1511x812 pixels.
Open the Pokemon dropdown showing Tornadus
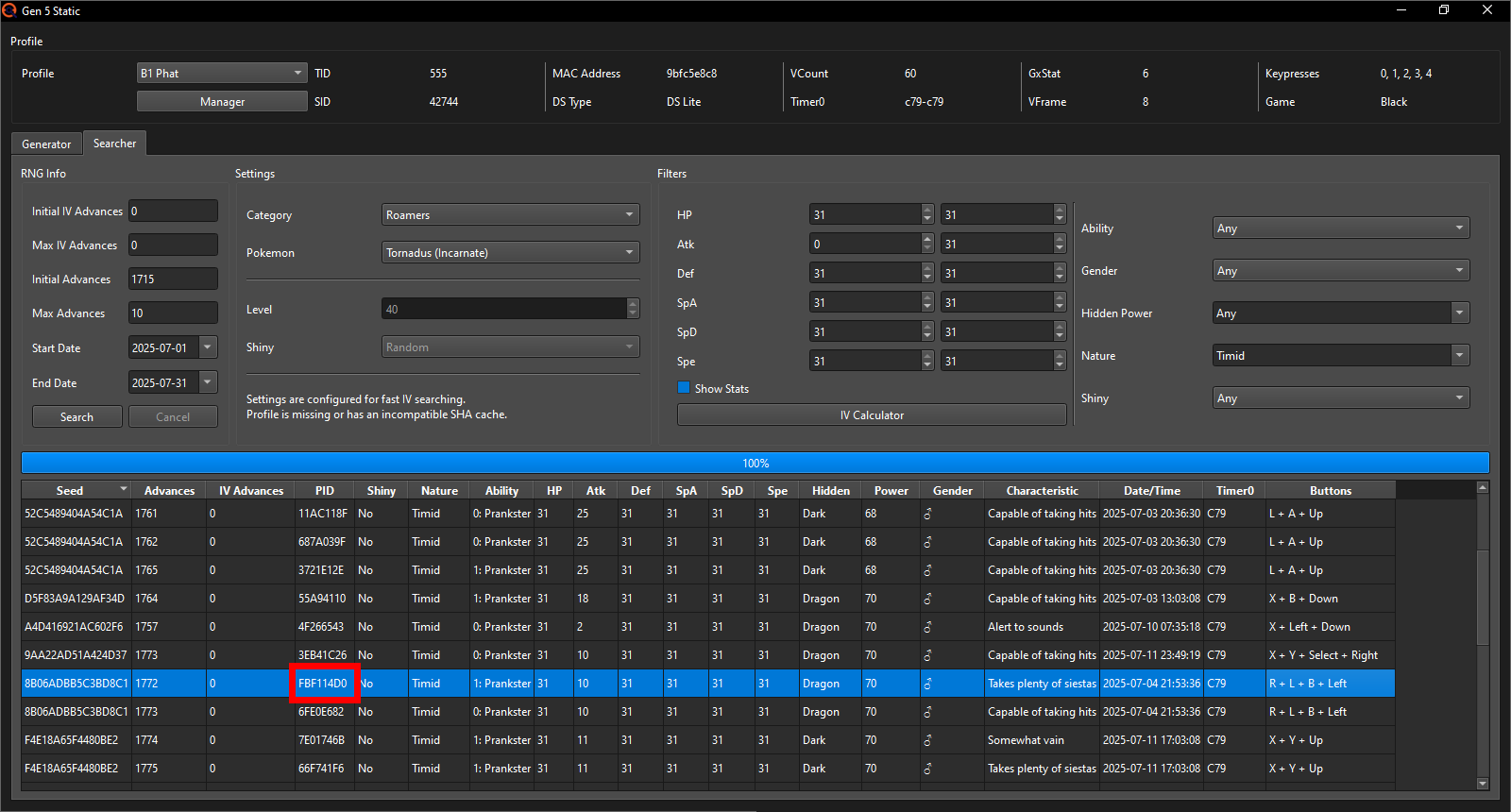point(510,252)
